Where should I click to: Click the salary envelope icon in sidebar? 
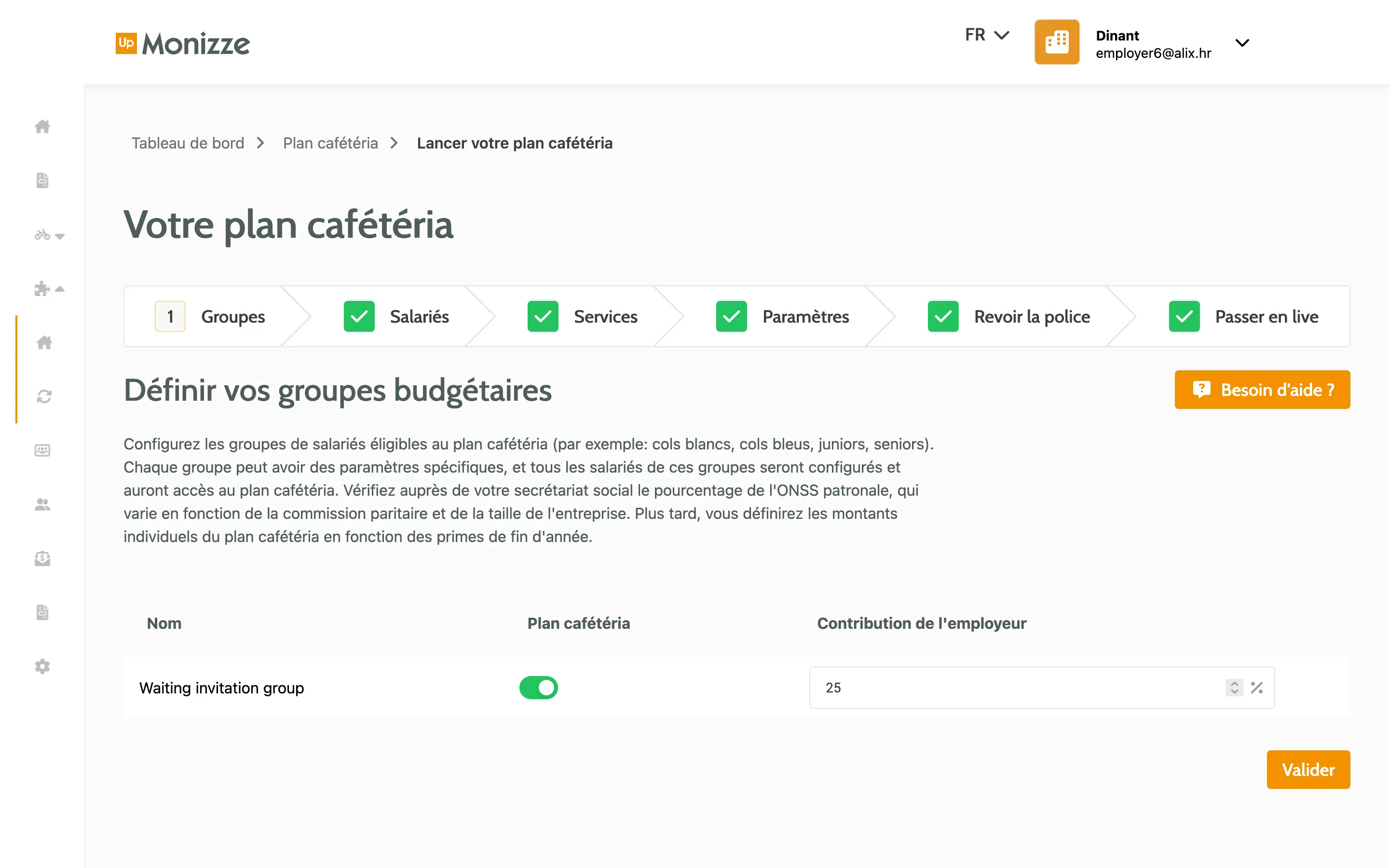pos(42,558)
